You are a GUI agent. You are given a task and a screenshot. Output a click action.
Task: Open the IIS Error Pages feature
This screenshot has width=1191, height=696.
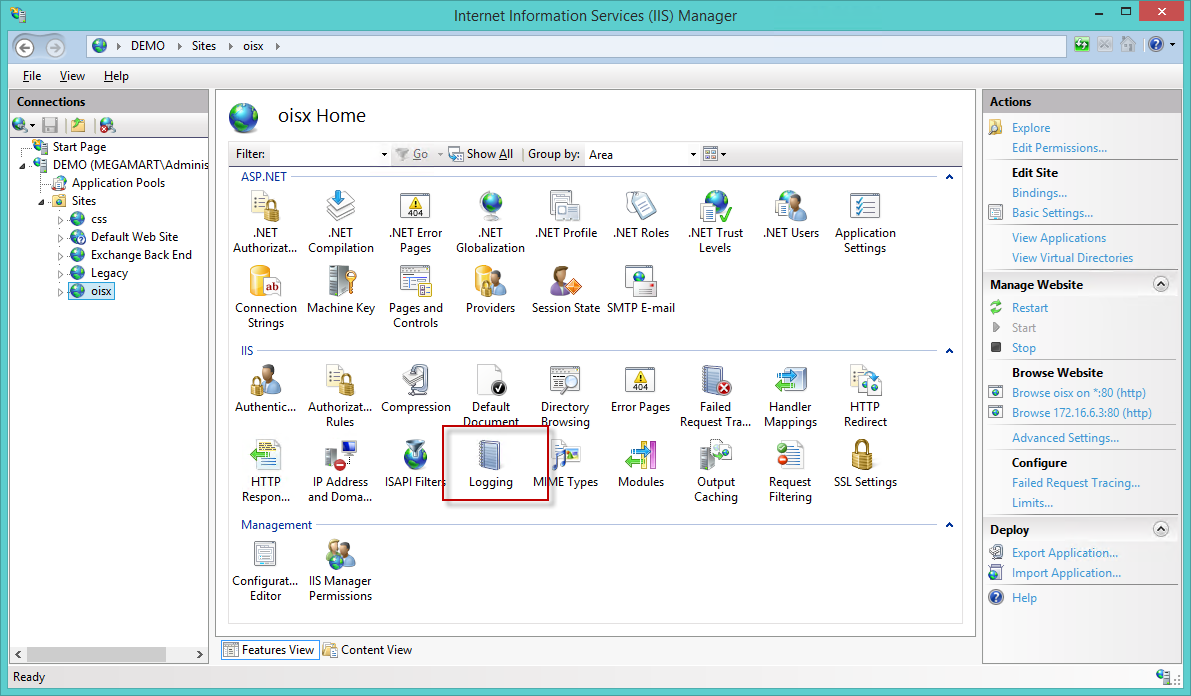coord(640,389)
